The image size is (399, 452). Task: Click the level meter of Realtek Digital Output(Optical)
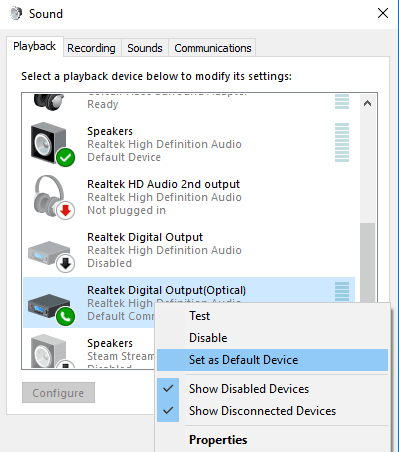(x=342, y=291)
